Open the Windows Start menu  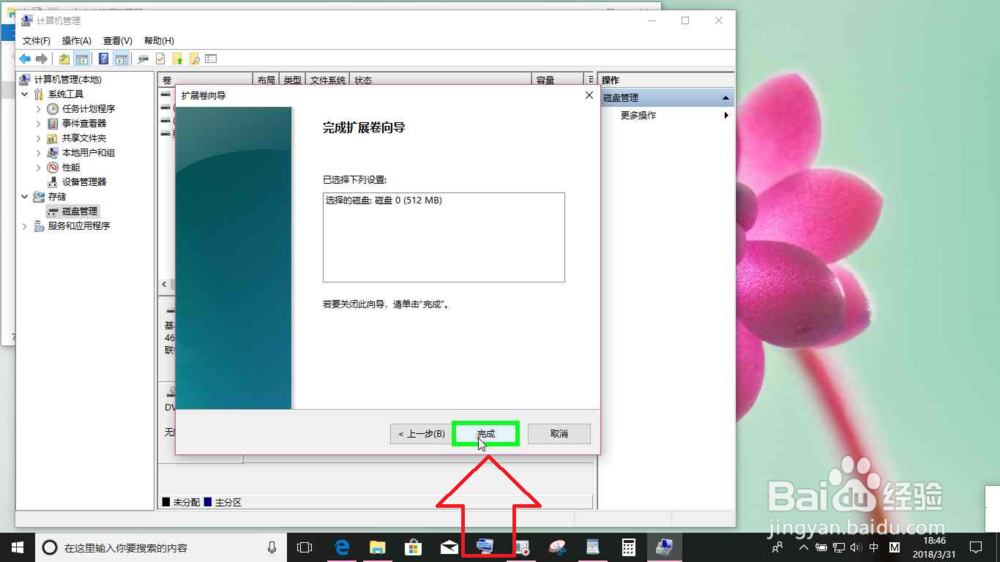[x=17, y=547]
